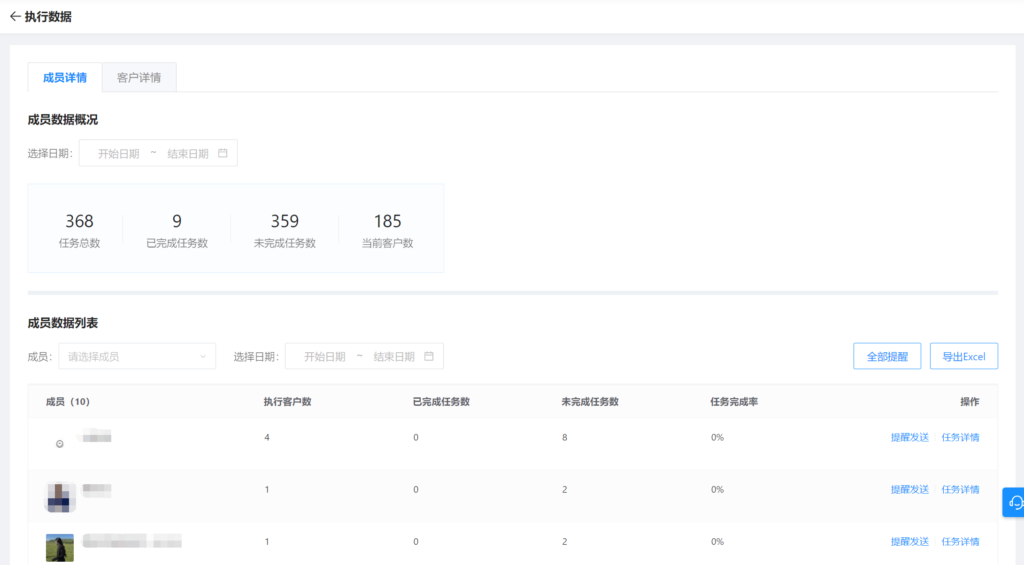Viewport: 1024px width, 565px height.
Task: Open 任务详情 for the first member
Action: pyautogui.click(x=960, y=437)
